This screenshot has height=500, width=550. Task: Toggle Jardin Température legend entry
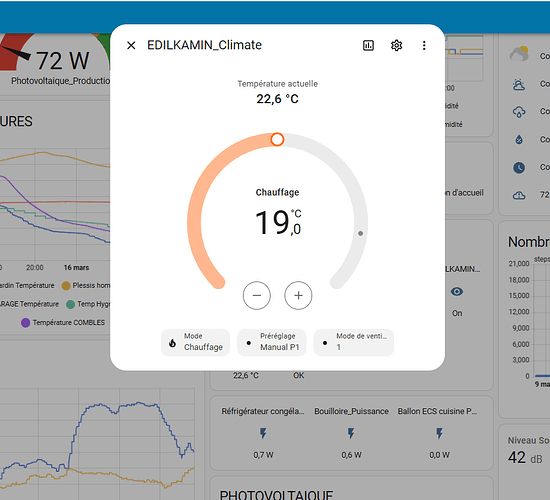point(27,285)
